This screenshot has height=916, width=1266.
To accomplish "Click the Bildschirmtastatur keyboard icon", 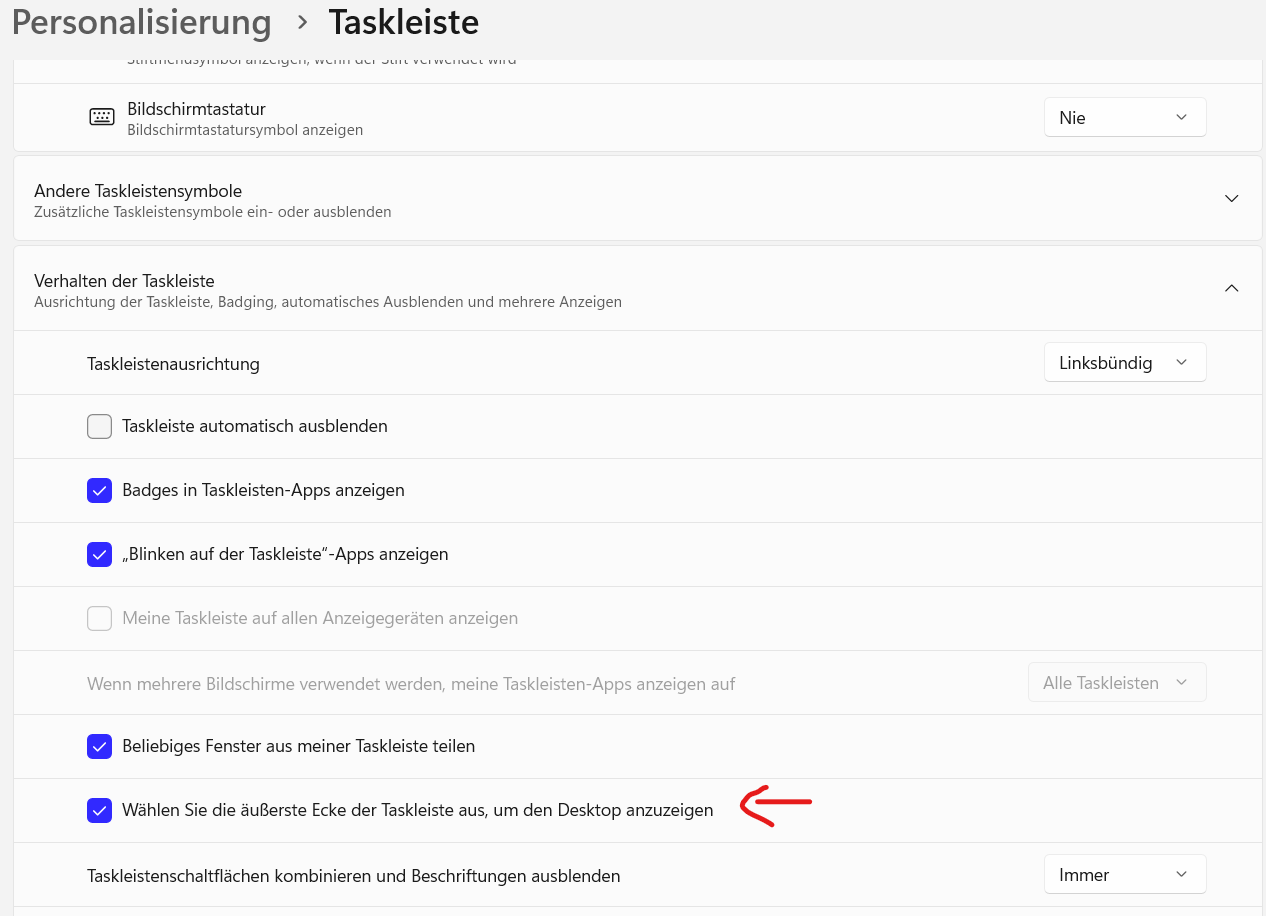I will click(x=101, y=117).
